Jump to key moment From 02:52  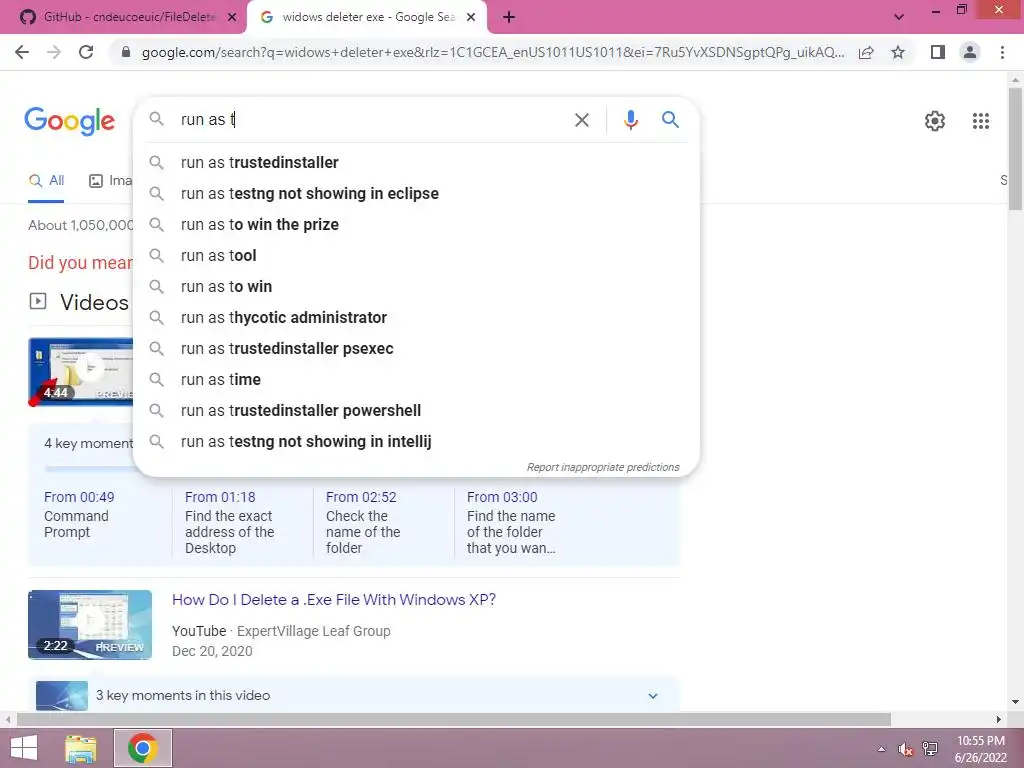pyautogui.click(x=361, y=497)
